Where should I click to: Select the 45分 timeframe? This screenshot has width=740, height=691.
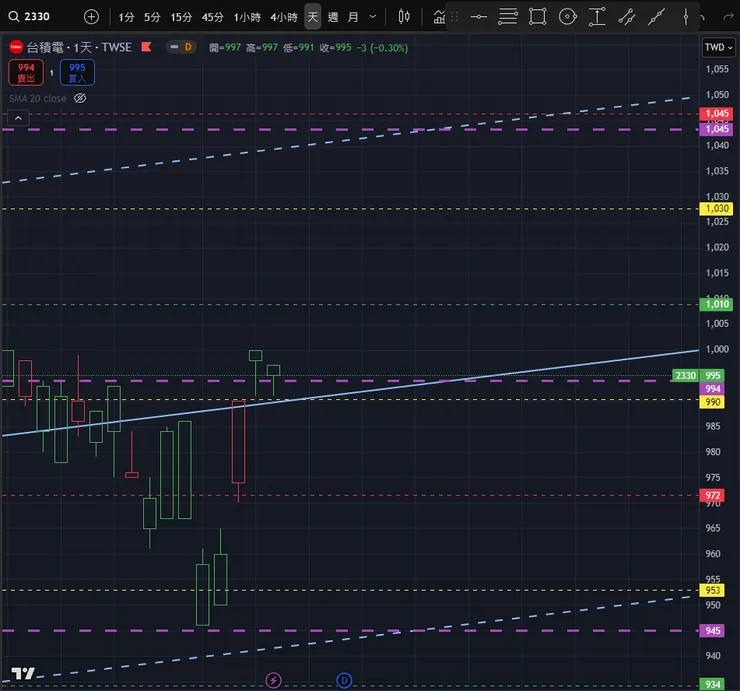coord(212,17)
